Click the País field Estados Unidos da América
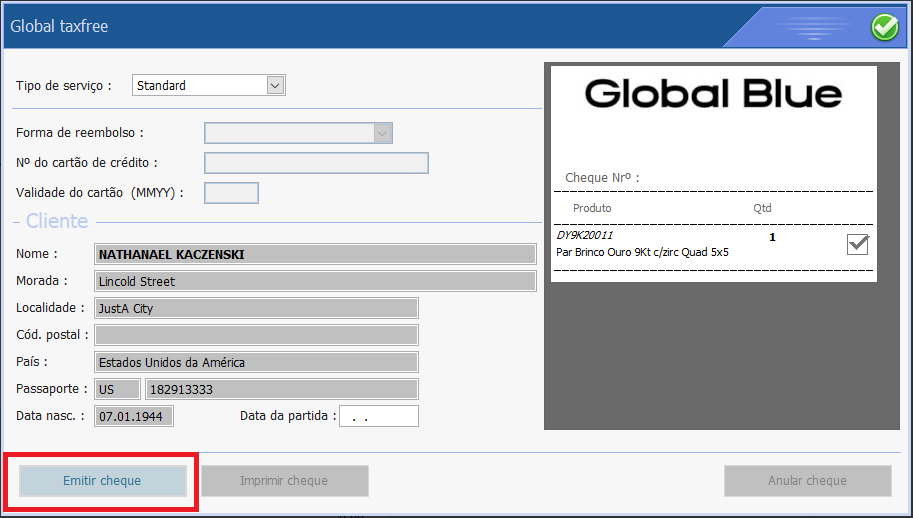913x518 pixels. 256,362
